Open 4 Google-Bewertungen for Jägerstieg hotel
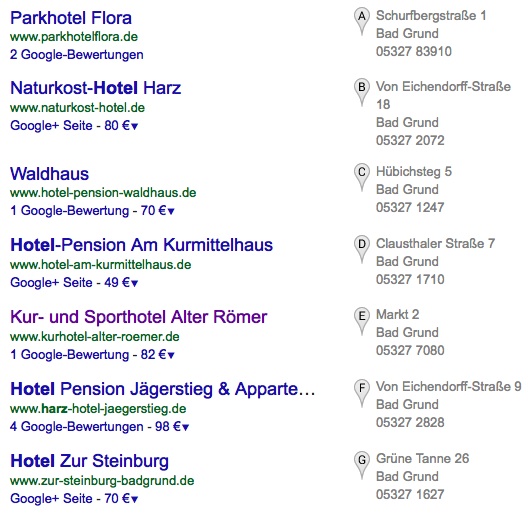Screen dimensions: 528x520 77,427
